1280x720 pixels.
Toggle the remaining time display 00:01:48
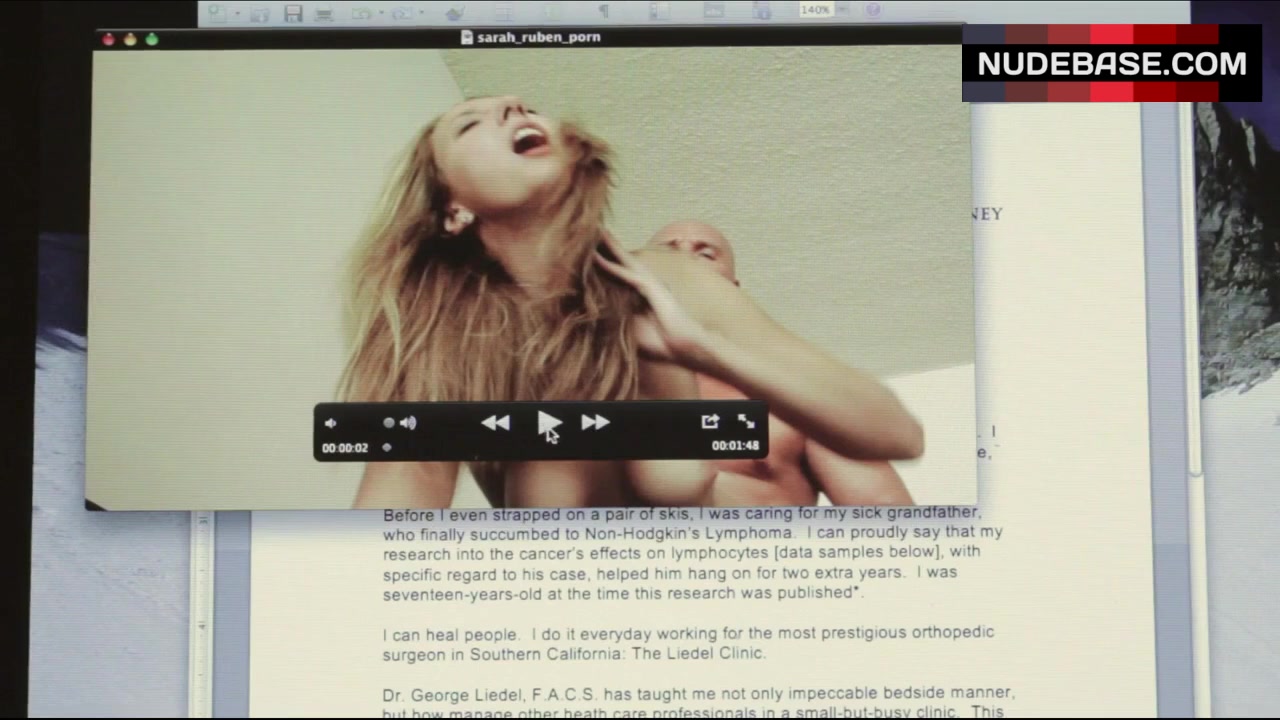tap(735, 446)
